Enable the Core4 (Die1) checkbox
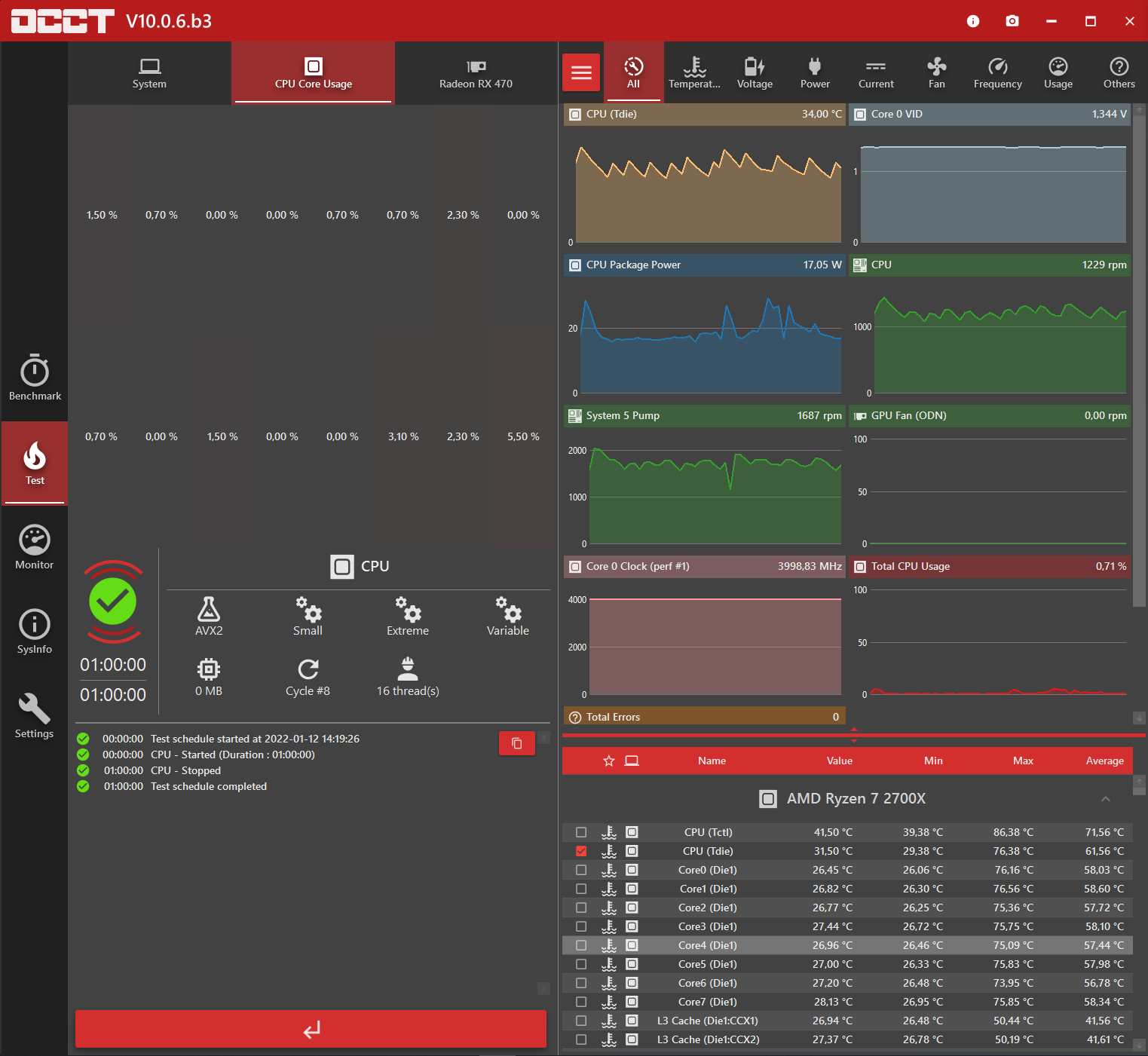This screenshot has width=1148, height=1056. (x=581, y=945)
